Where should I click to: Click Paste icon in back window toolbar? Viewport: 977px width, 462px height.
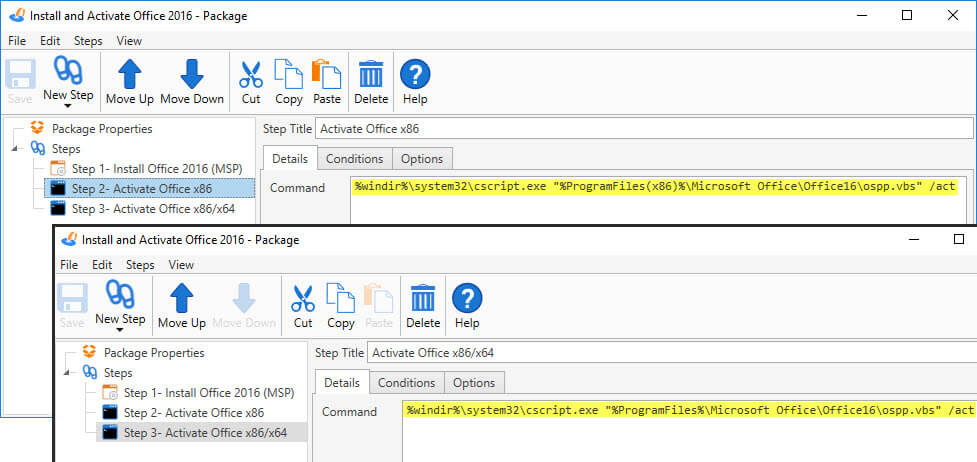[x=326, y=75]
